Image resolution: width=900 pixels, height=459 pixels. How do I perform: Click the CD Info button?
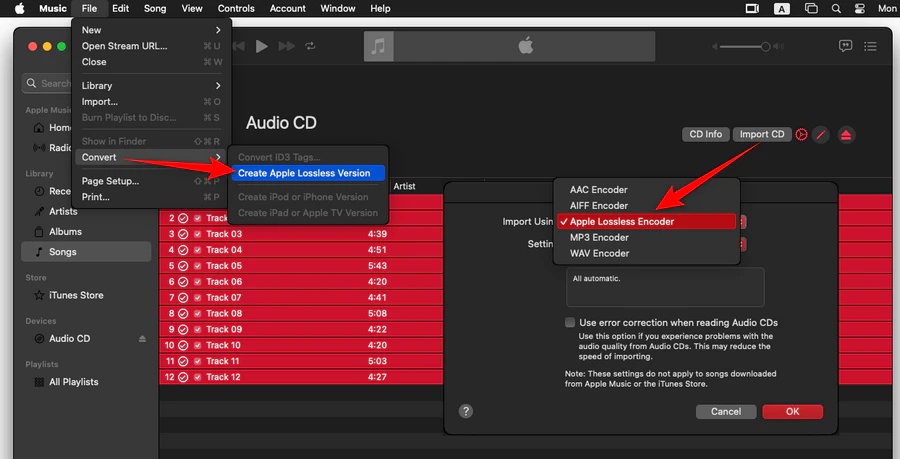click(x=705, y=134)
